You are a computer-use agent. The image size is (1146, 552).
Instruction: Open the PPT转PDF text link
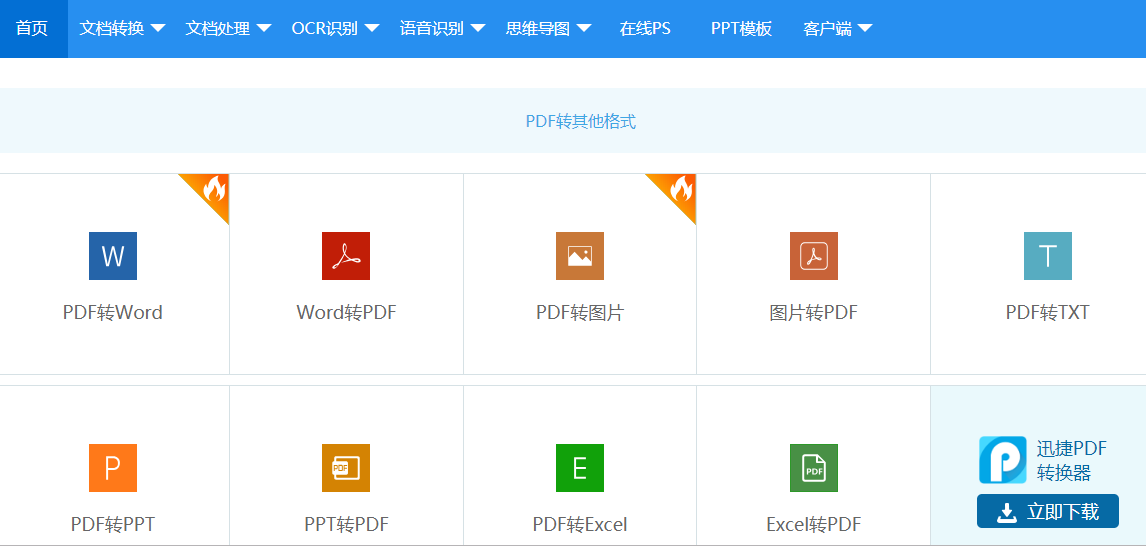tap(346, 524)
